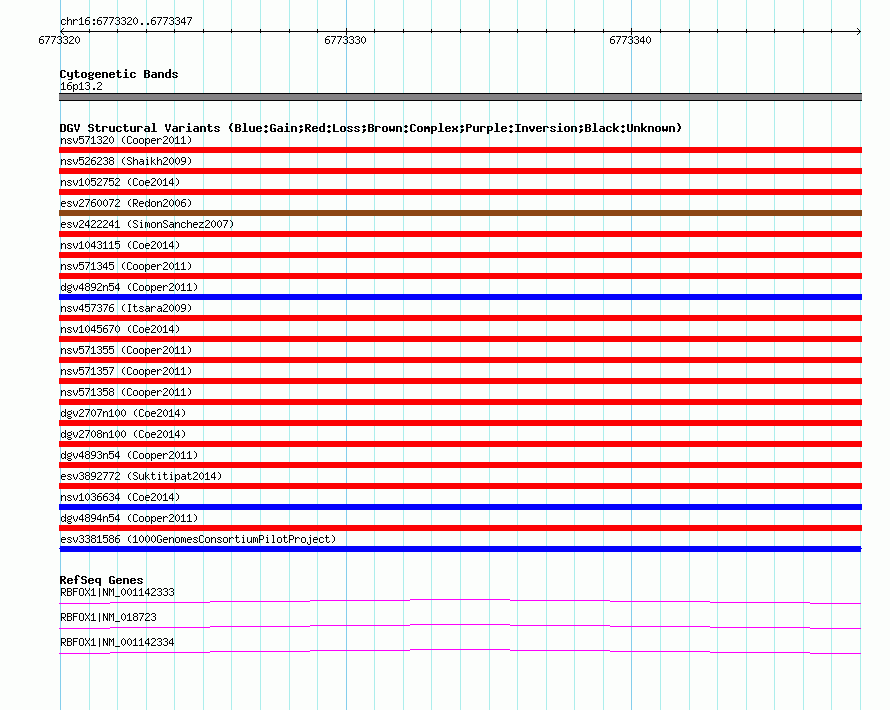Click esv2760072 (Redon2006) label
Viewport: 890px width, 710px height.
[126, 203]
